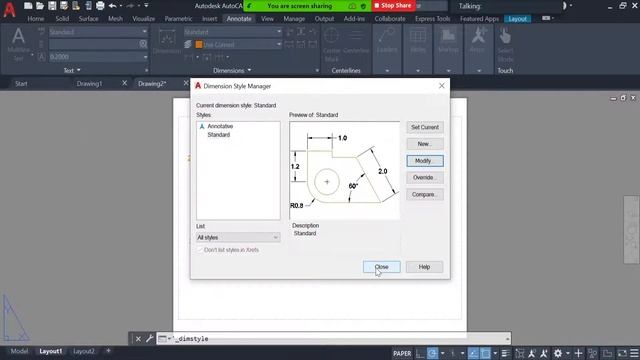Click the Redo arrow icon
This screenshot has width=640, height=360.
pyautogui.click(x=130, y=6)
